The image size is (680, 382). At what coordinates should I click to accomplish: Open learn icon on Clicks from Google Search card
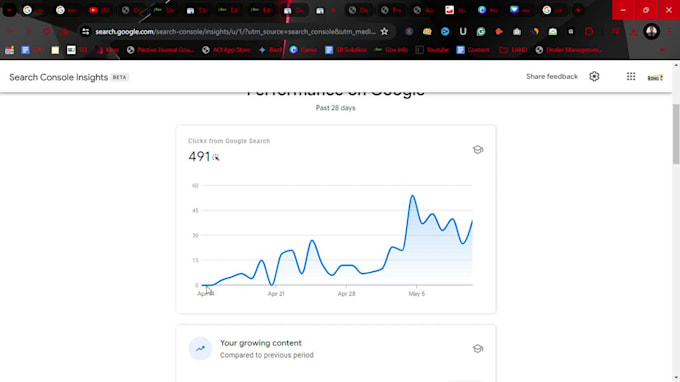[x=477, y=150]
